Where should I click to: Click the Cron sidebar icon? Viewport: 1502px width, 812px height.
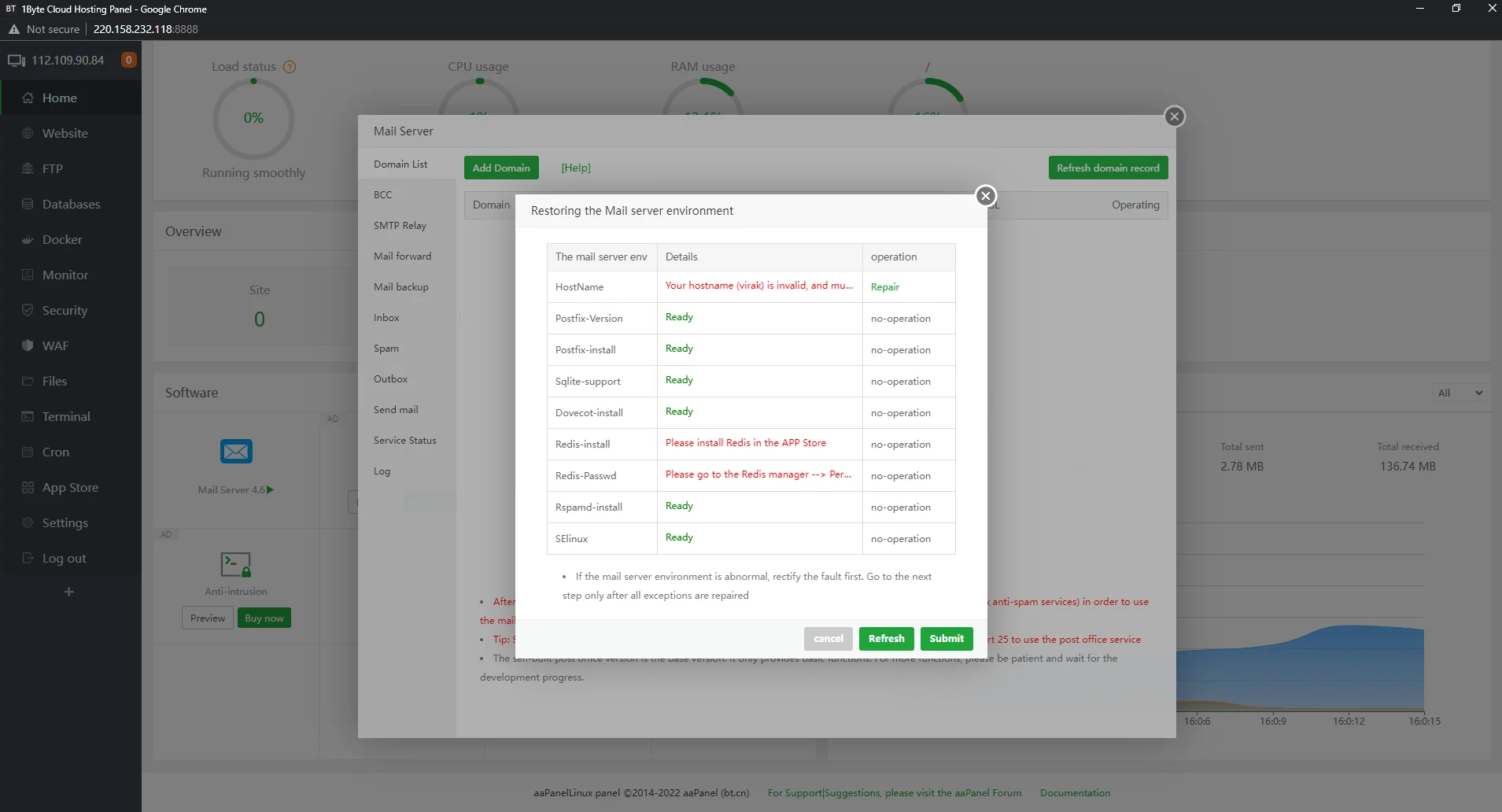(28, 452)
